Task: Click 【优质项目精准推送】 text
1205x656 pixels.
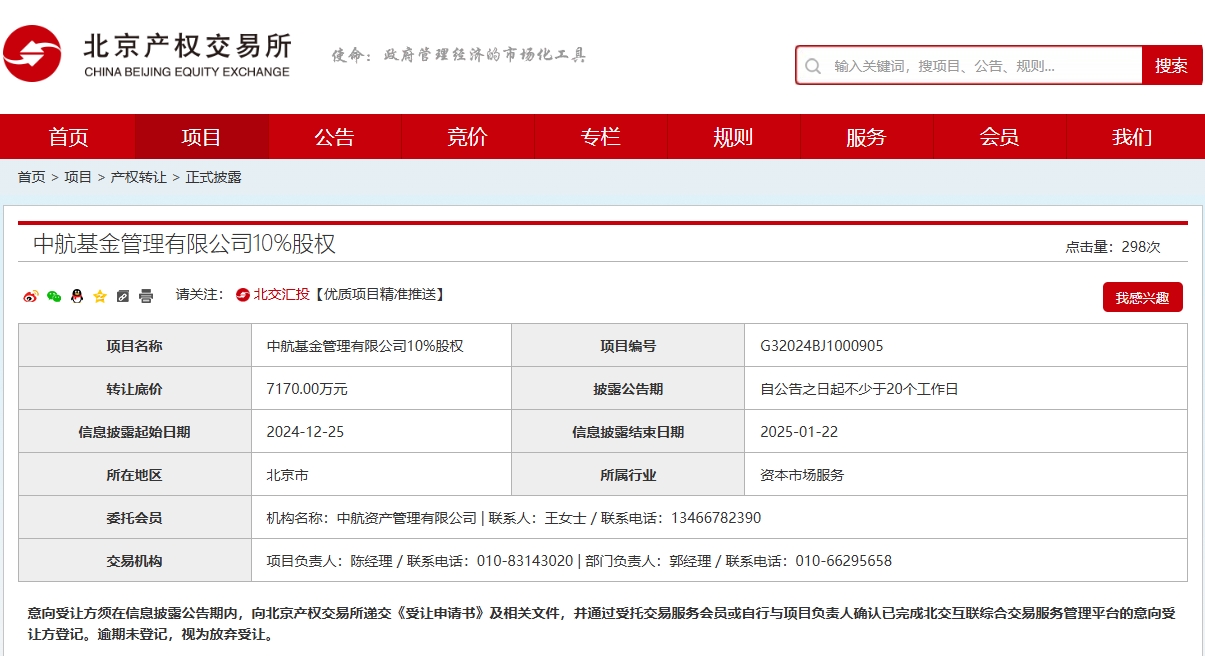Action: tap(378, 295)
